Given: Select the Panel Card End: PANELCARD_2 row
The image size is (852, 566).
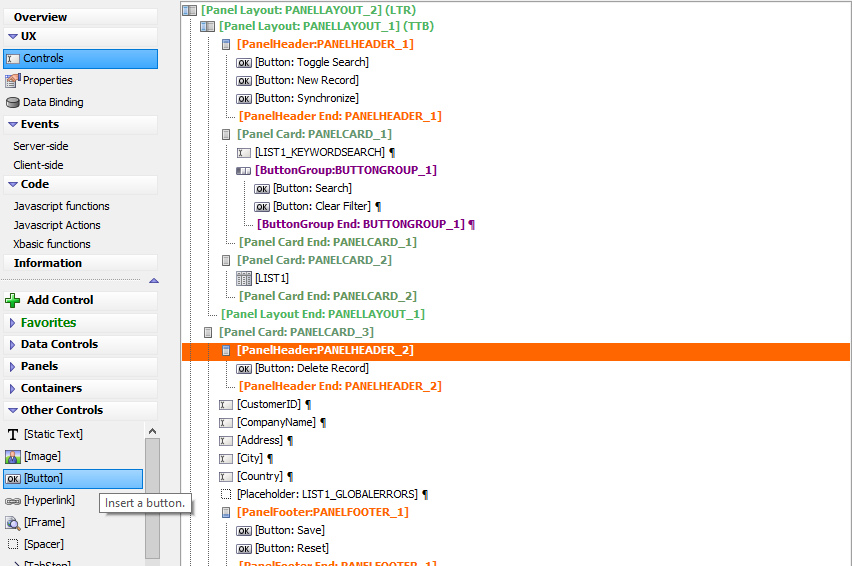Looking at the screenshot, I should pyautogui.click(x=328, y=296).
